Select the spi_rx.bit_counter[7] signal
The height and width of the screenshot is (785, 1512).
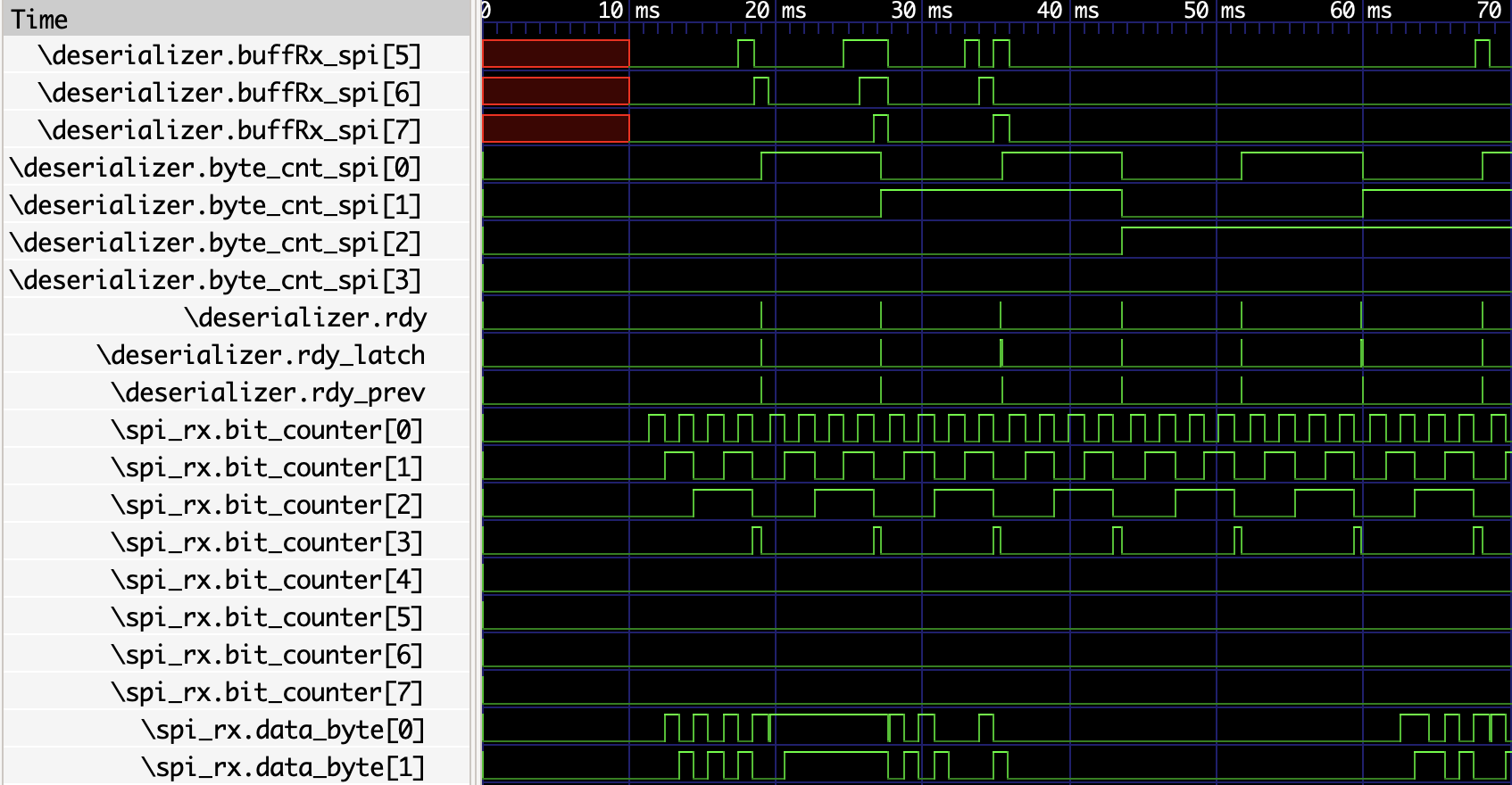coord(266,692)
